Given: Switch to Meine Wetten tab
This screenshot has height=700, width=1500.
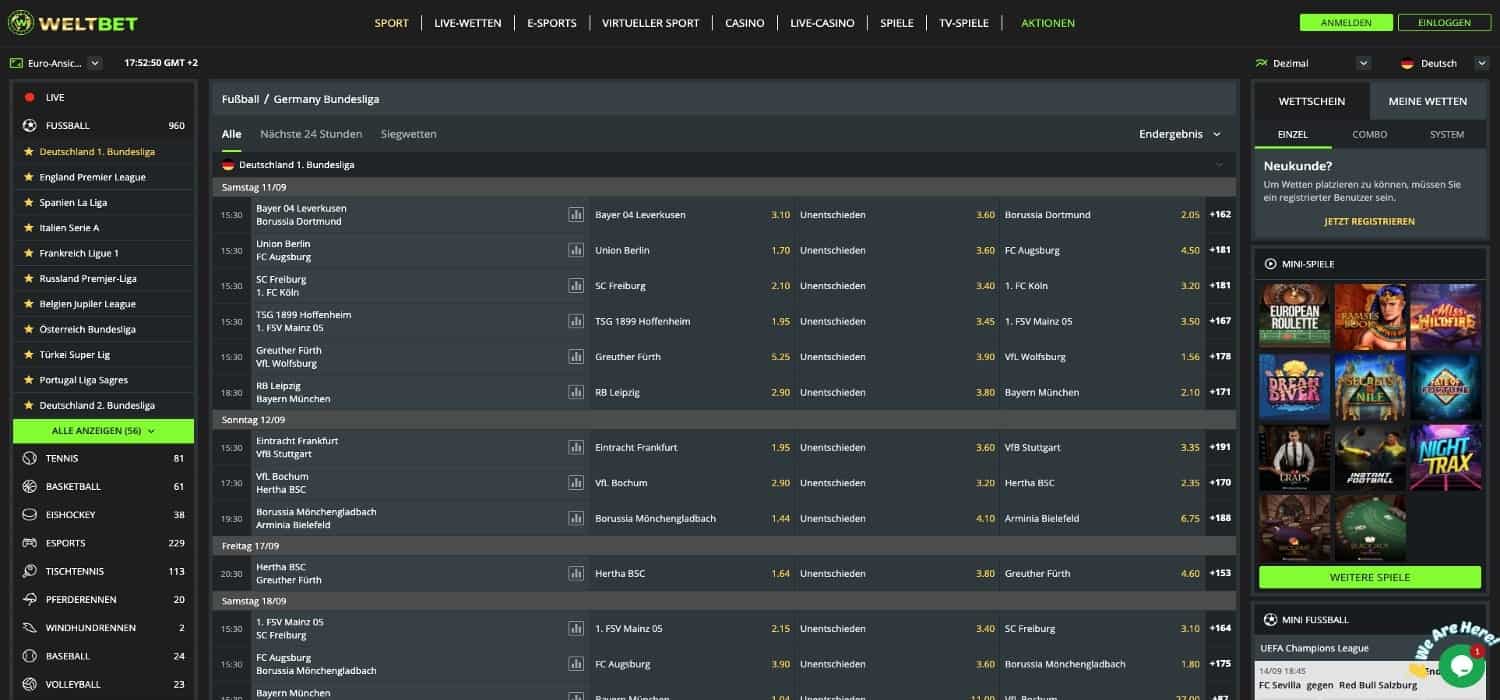Looking at the screenshot, I should [1428, 101].
